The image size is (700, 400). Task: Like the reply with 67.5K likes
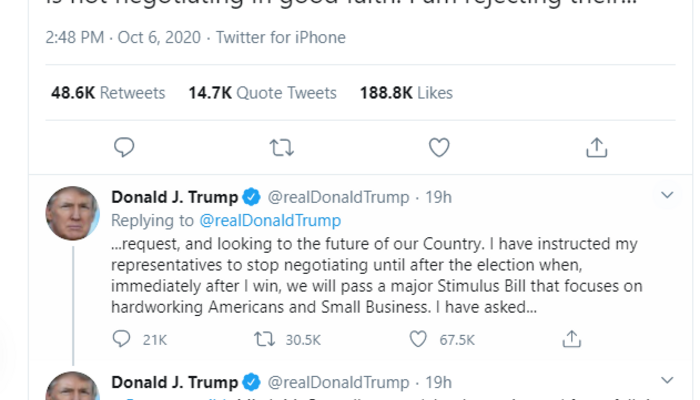coord(424,339)
